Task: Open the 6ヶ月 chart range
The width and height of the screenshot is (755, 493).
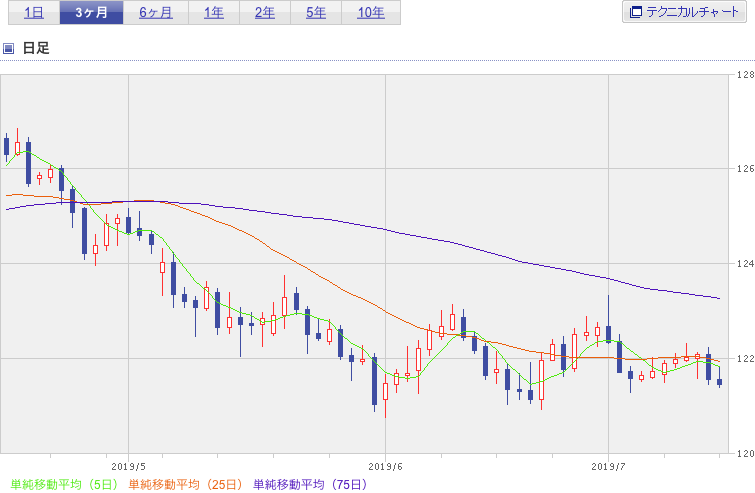Action: coord(156,13)
